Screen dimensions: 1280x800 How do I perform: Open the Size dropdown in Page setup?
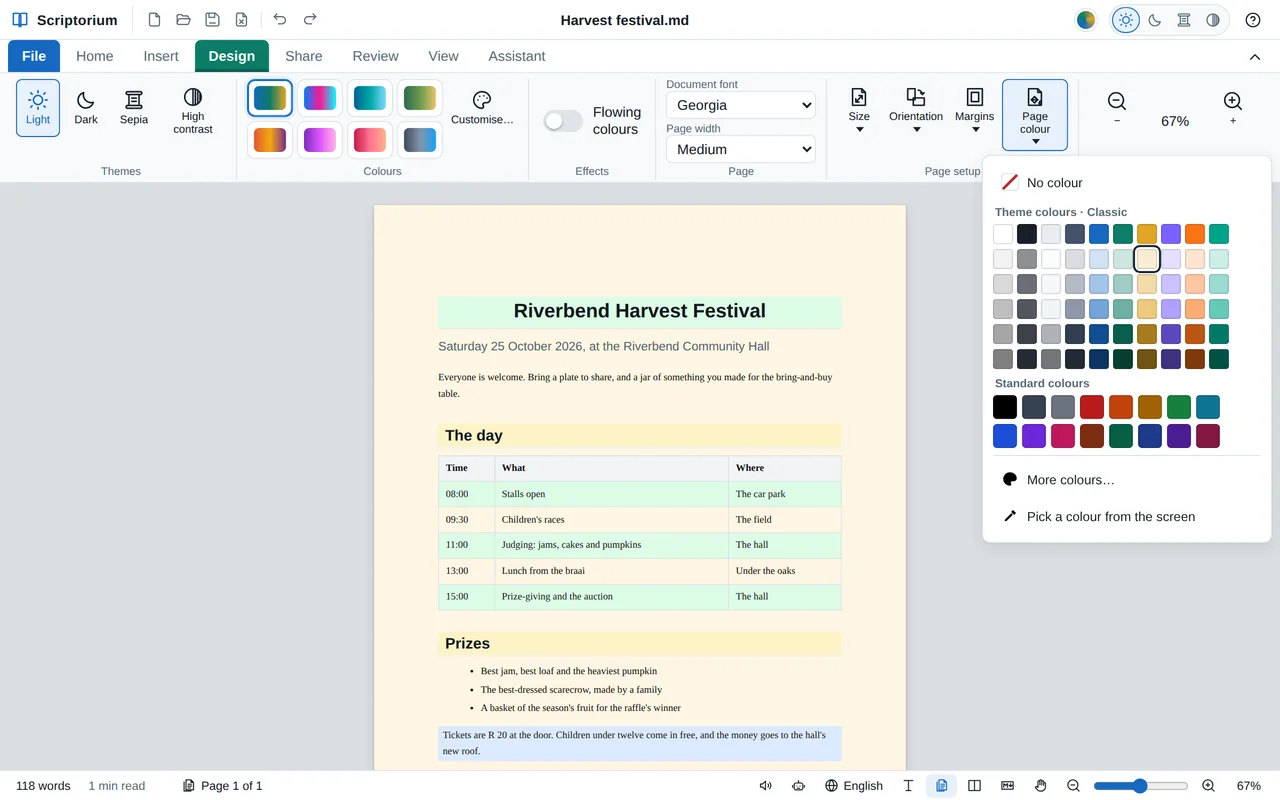coord(859,110)
